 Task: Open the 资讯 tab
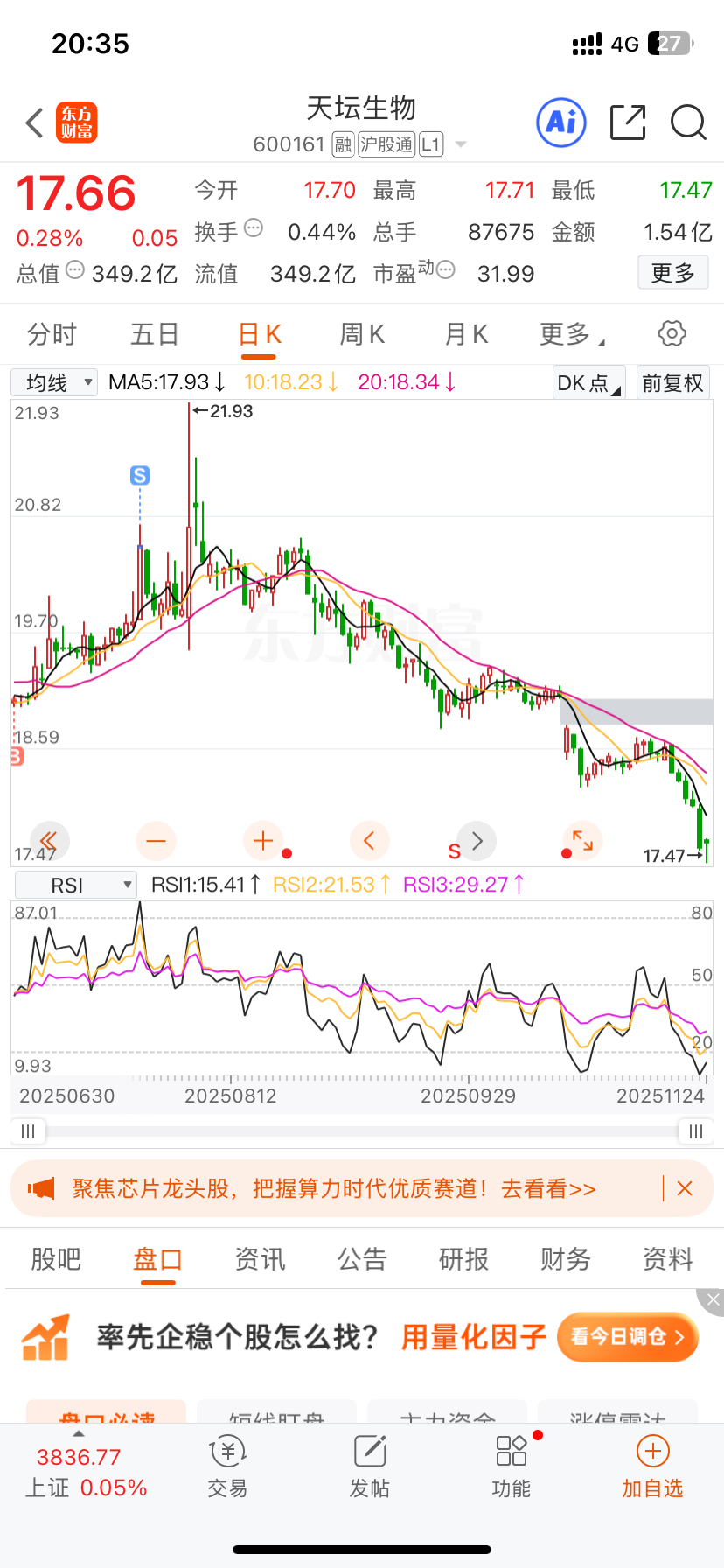pos(260,1259)
